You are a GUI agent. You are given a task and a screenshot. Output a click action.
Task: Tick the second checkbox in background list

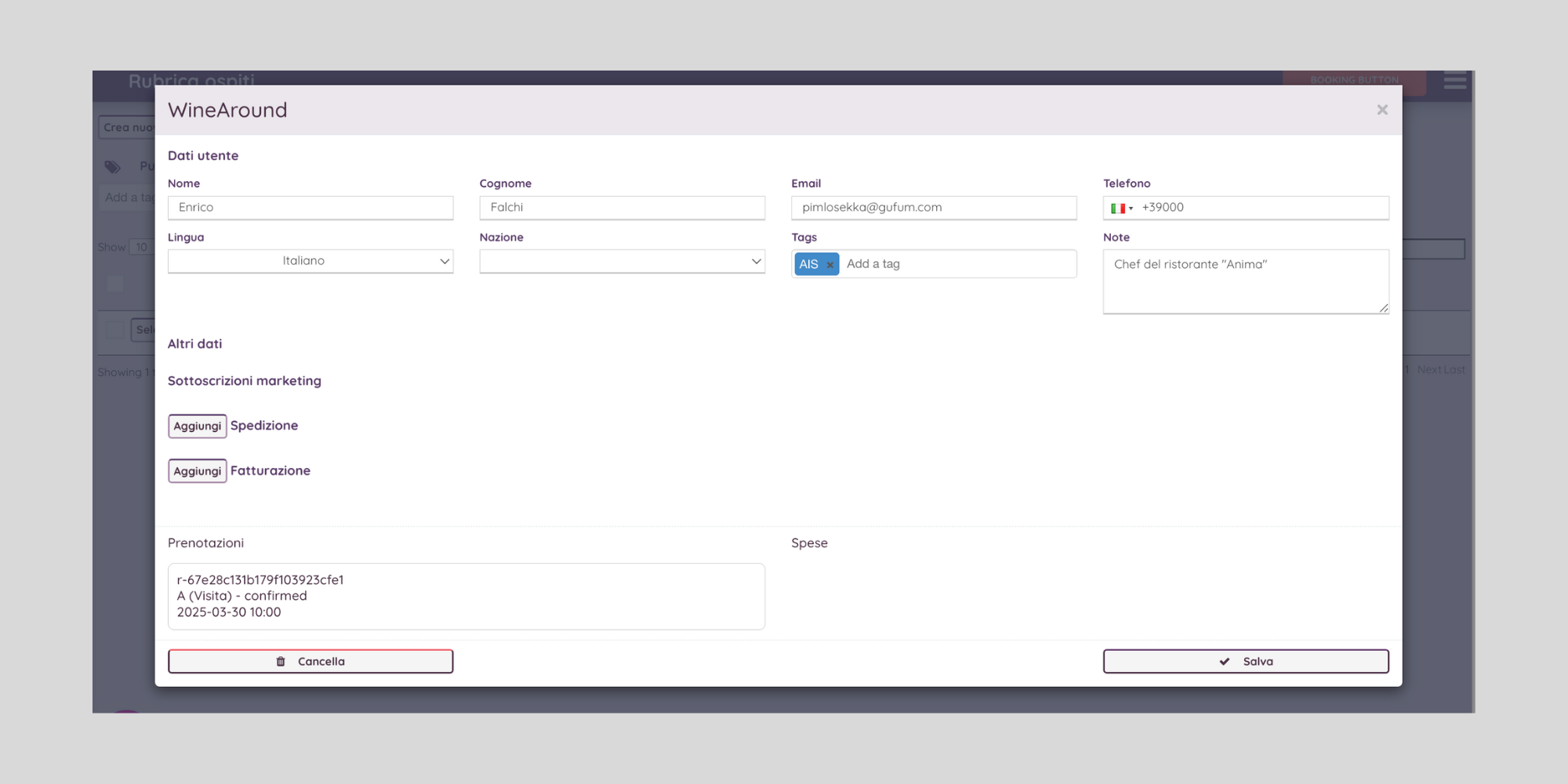point(115,330)
